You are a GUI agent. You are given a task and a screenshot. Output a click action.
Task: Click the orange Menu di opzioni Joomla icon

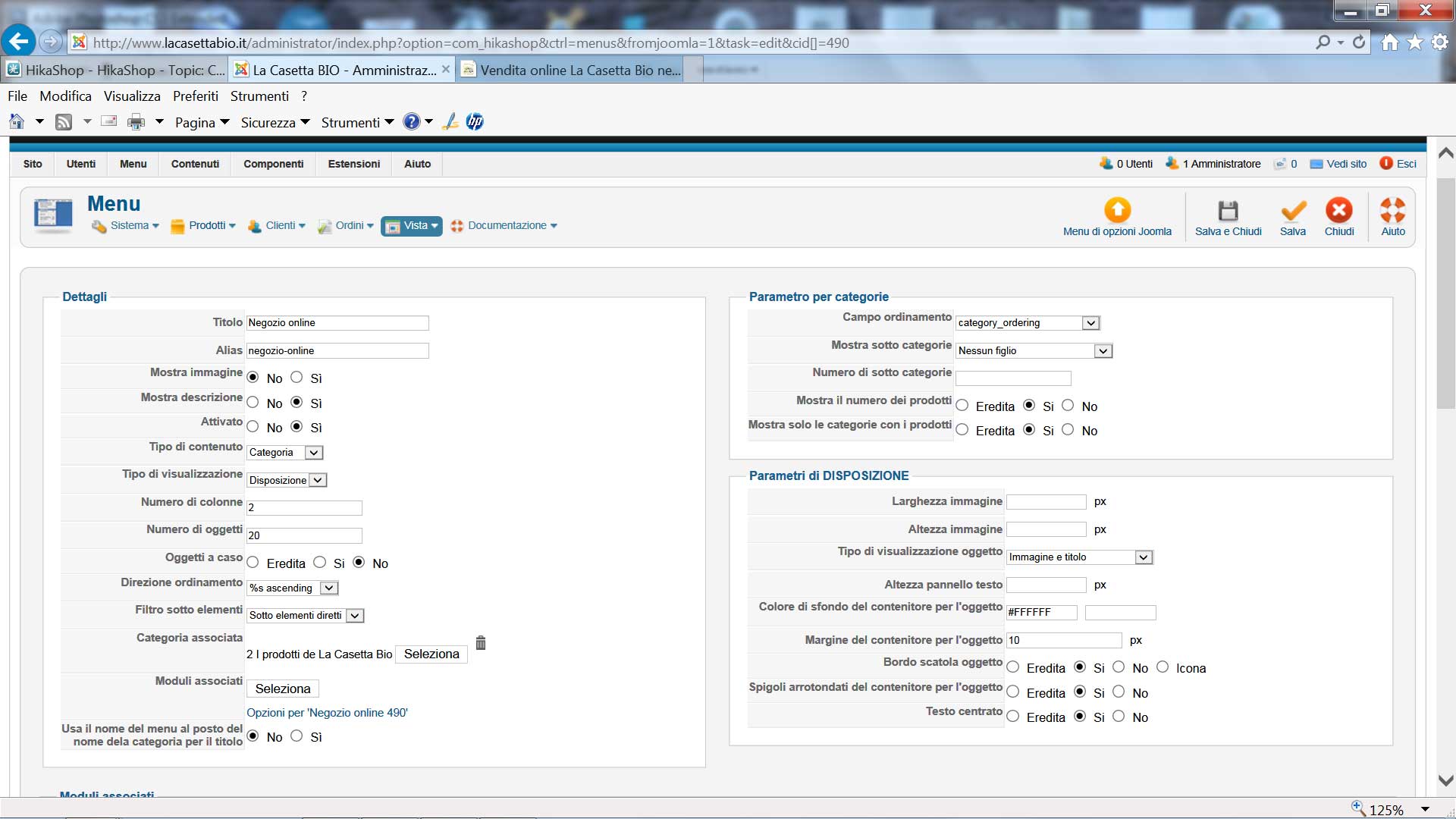1117,211
